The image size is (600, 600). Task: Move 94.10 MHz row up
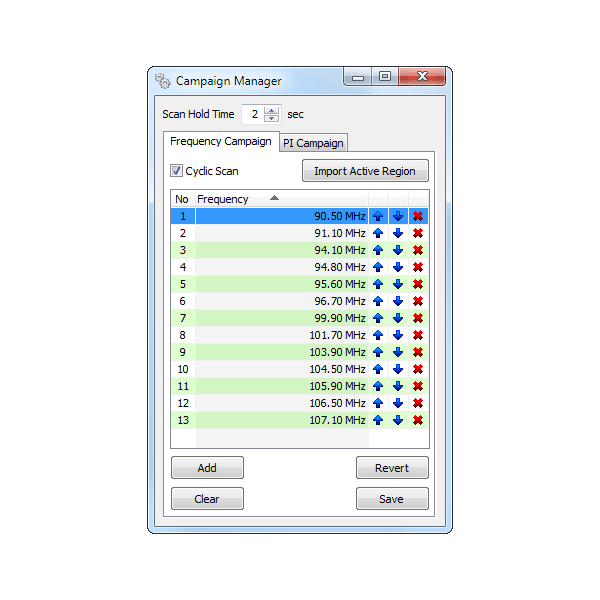pos(378,250)
